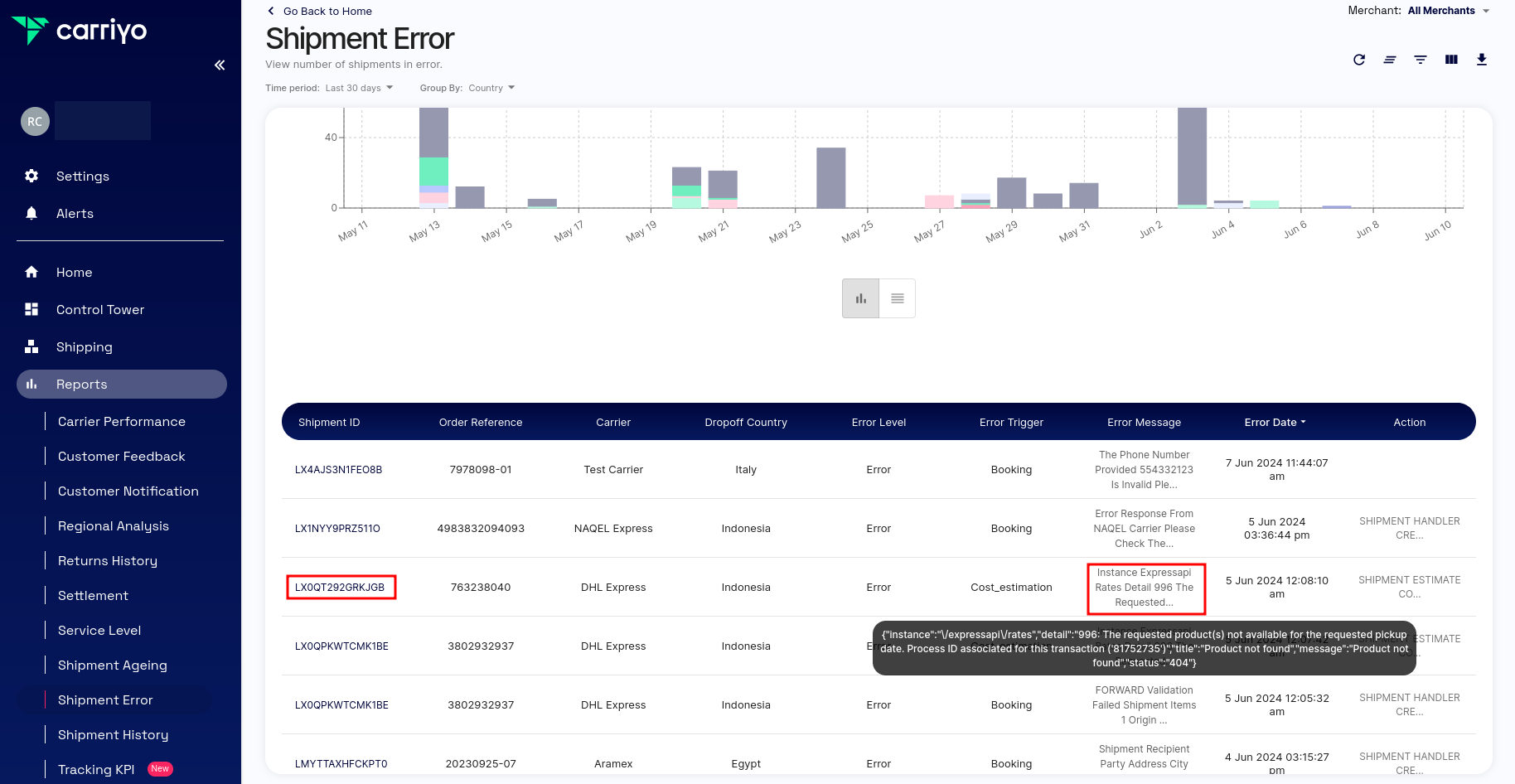Open Service Level report

(x=99, y=630)
